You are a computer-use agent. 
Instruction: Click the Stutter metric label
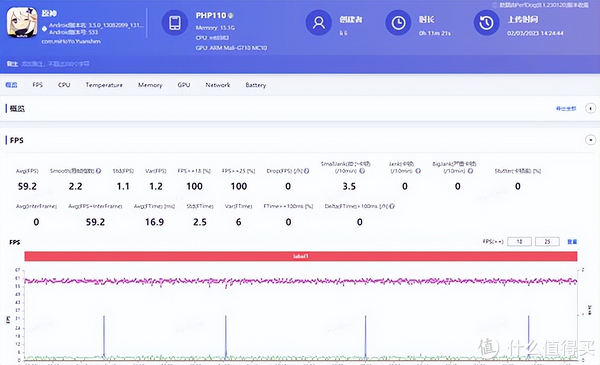coord(517,171)
